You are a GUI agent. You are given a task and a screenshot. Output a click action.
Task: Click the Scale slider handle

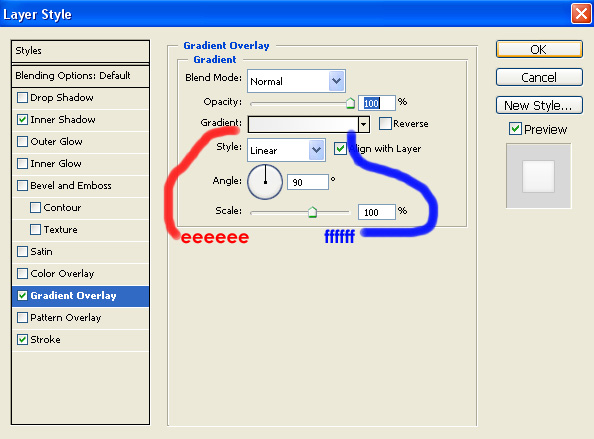[312, 212]
